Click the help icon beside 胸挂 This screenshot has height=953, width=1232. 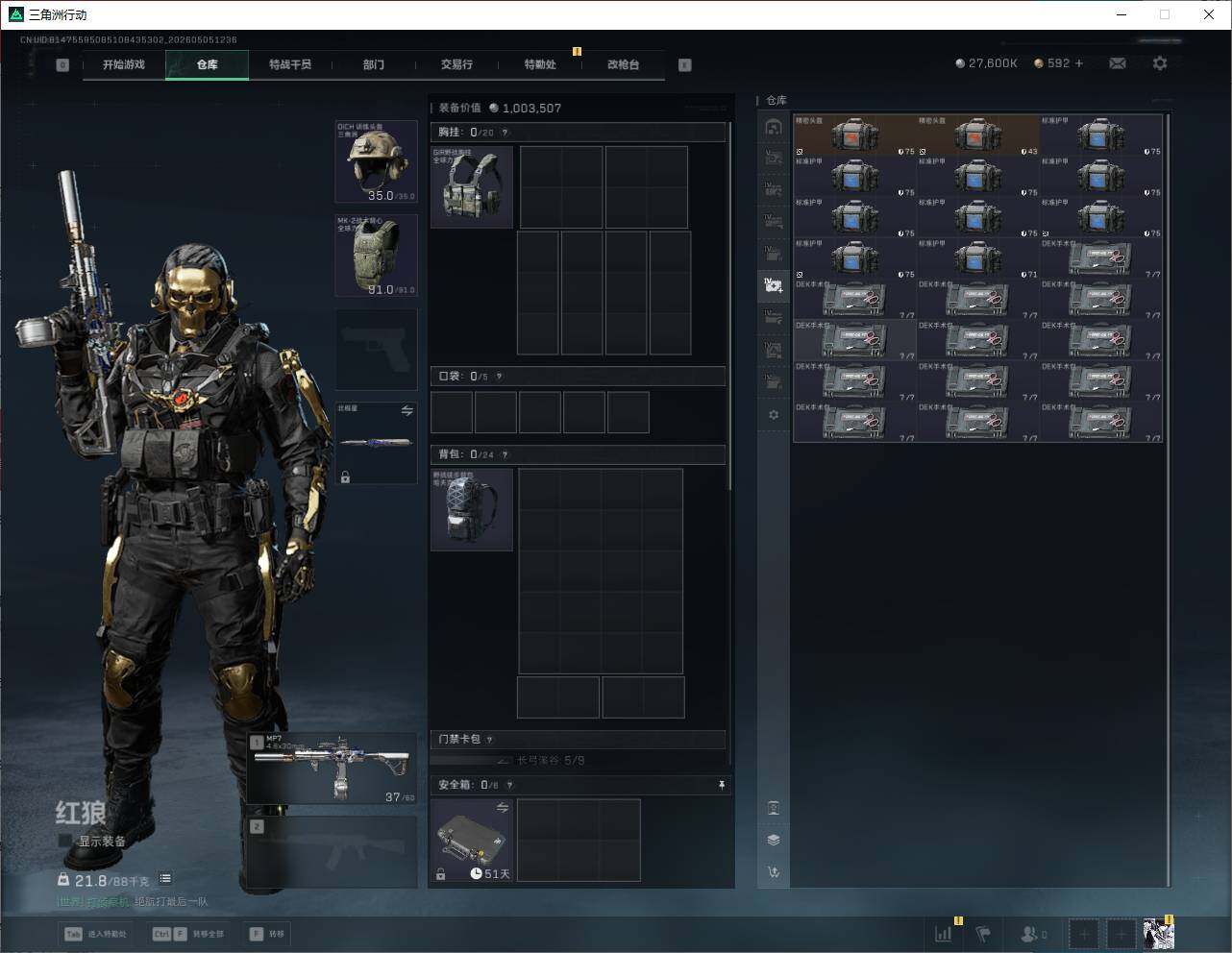[x=505, y=133]
